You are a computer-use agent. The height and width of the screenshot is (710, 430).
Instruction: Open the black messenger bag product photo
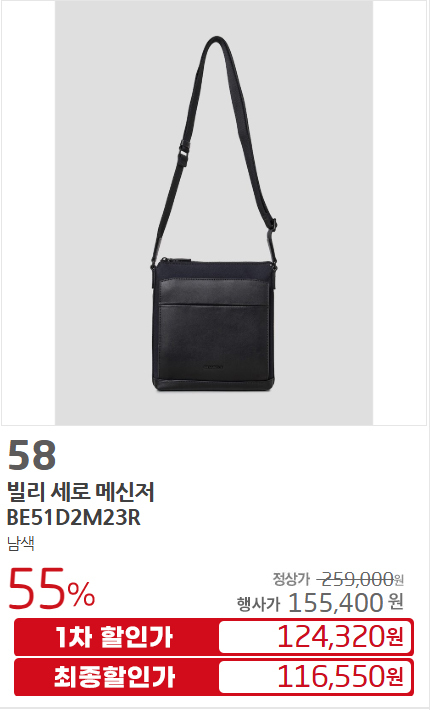214,213
